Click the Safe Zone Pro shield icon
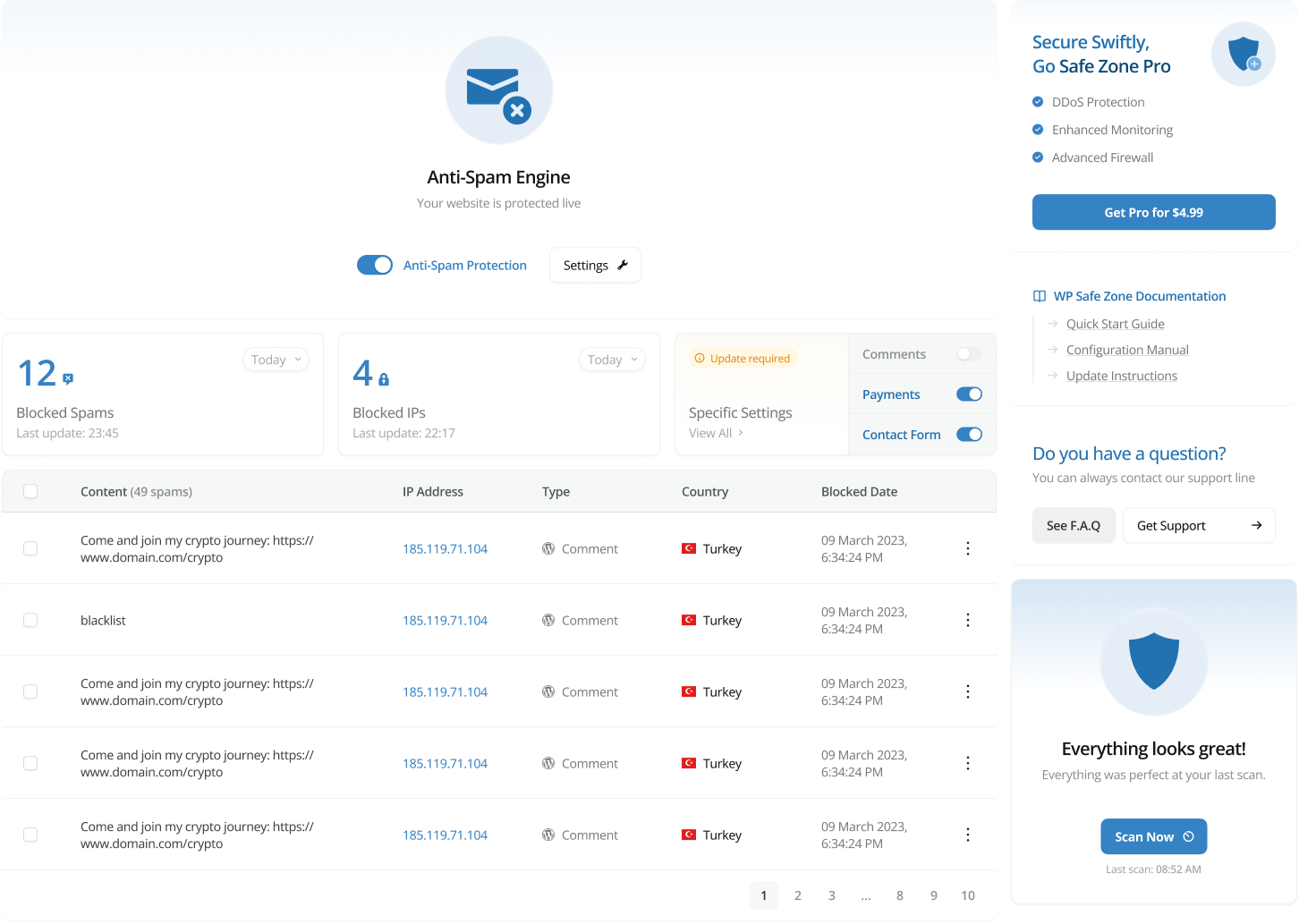Image resolution: width=1299 pixels, height=924 pixels. [x=1244, y=55]
